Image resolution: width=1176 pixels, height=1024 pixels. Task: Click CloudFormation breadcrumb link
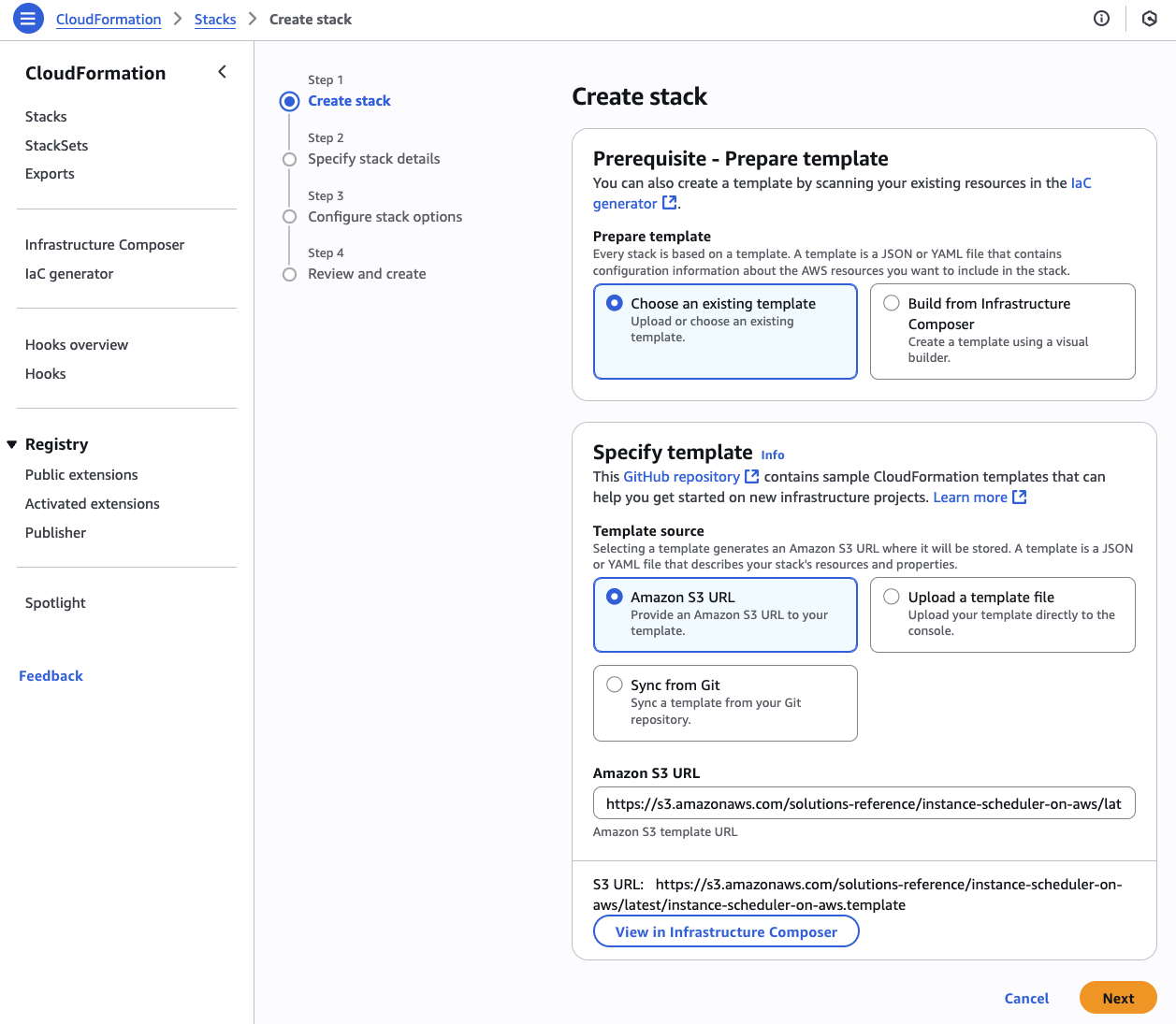[x=109, y=20]
